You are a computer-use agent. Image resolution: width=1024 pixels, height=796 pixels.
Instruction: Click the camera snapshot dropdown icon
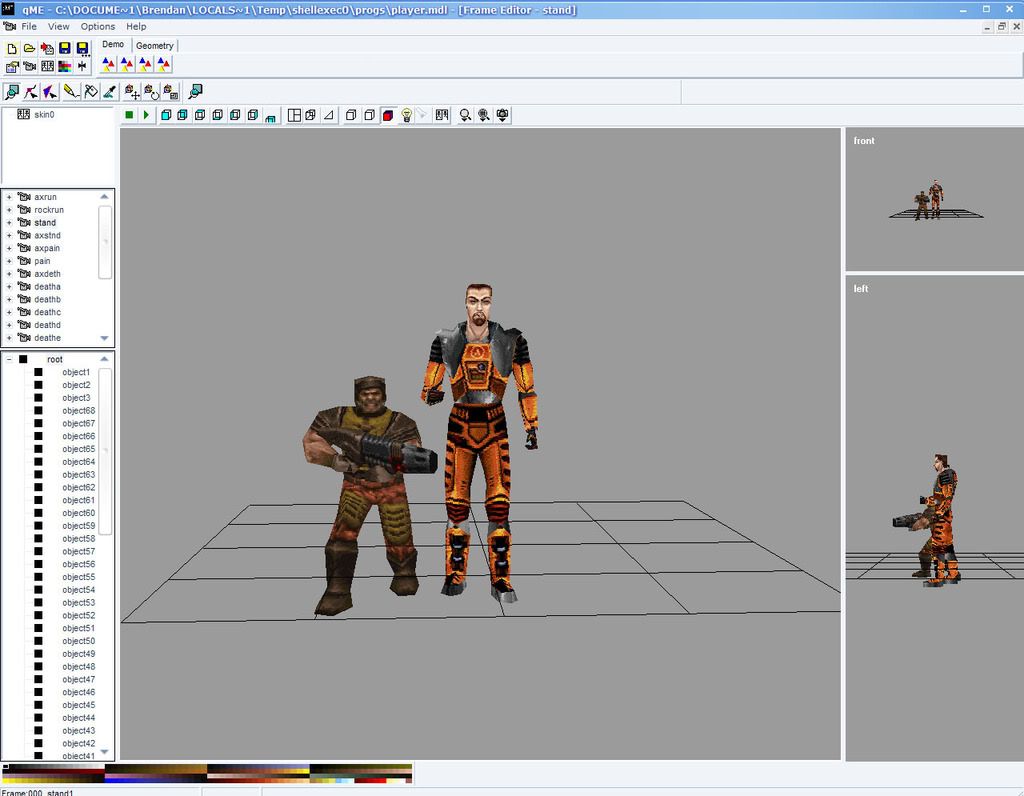[502, 116]
